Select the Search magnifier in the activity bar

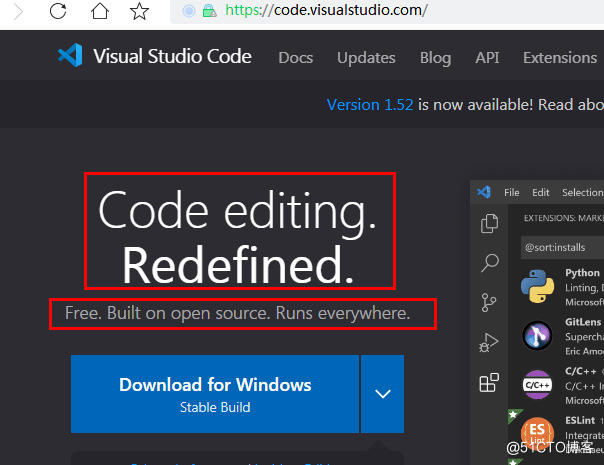[489, 264]
